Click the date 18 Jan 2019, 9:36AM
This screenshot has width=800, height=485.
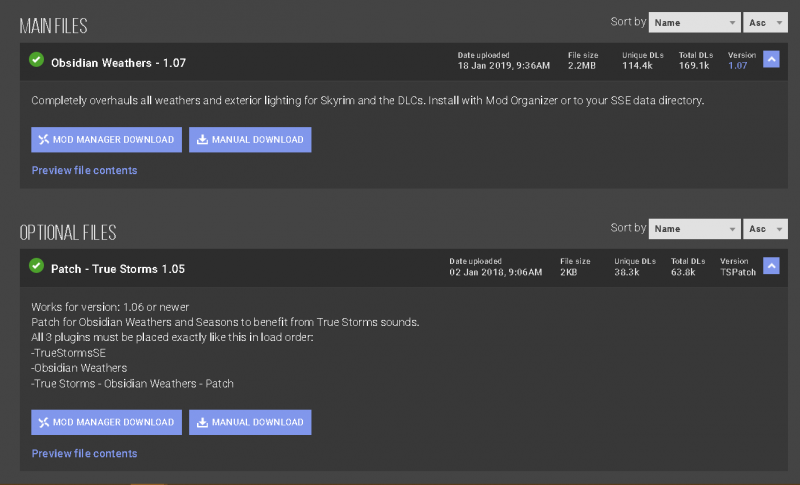(x=504, y=66)
